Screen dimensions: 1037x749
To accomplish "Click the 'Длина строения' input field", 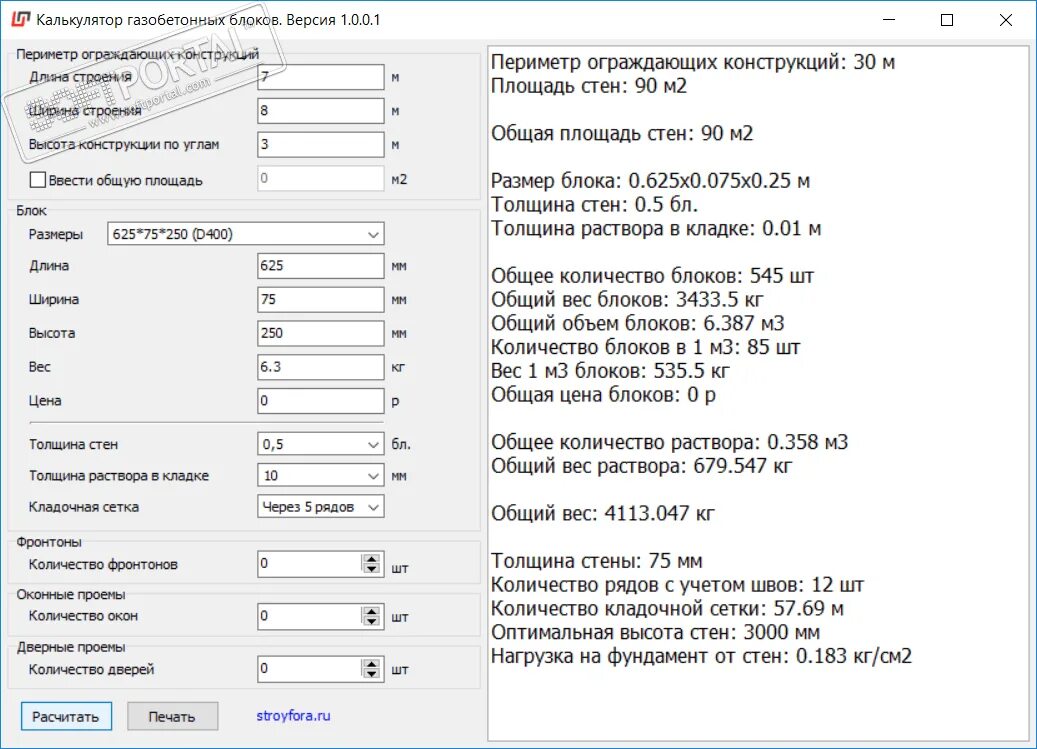I will (321, 77).
